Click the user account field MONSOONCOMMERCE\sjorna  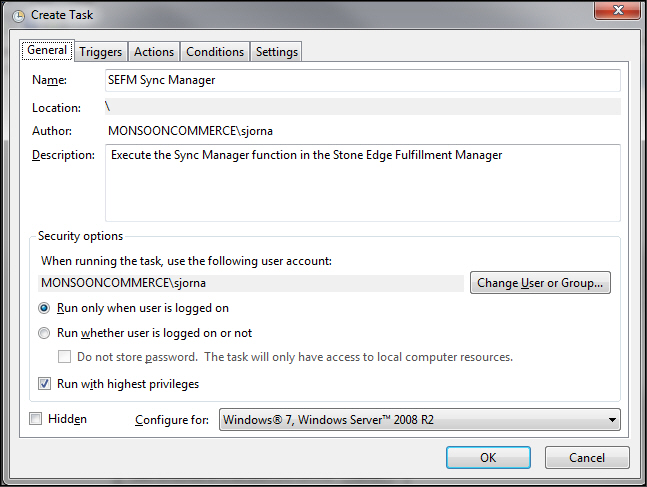(x=251, y=283)
